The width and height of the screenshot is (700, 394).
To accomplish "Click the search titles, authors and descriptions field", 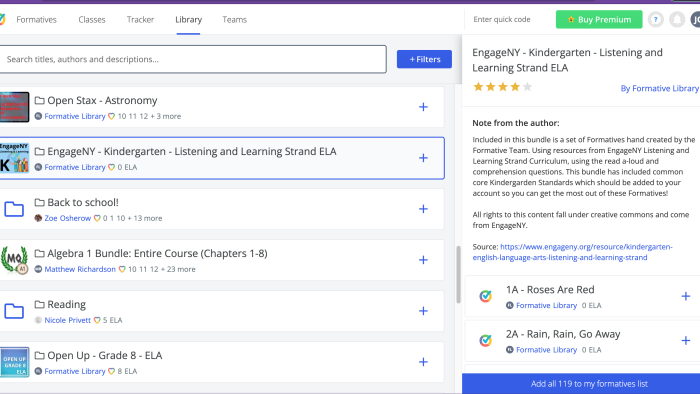I will point(193,59).
